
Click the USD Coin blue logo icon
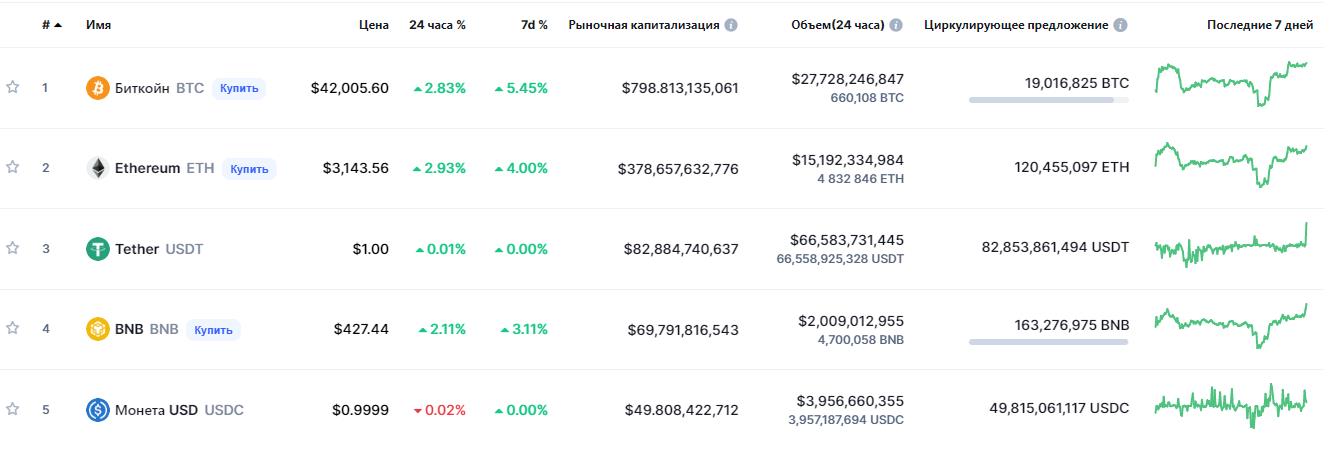[x=97, y=410]
